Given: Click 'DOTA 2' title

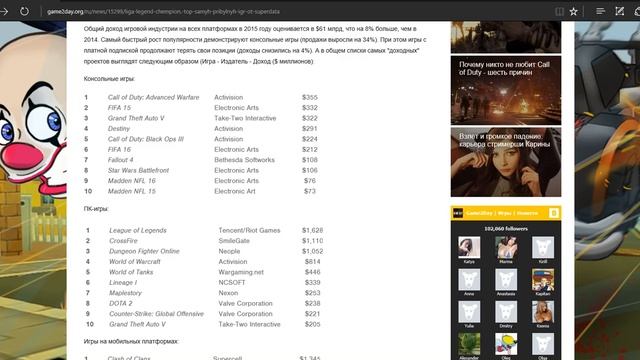Looking at the screenshot, I should tap(120, 303).
